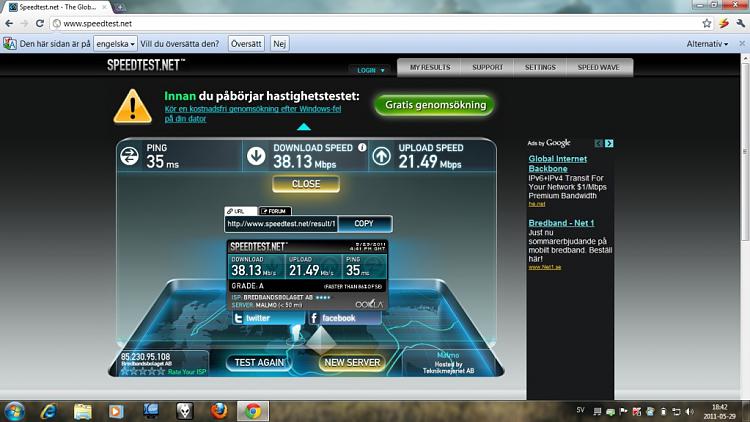Viewport: 750px width, 422px height.
Task: Click the server pyramid marker on the map
Action: (321, 339)
